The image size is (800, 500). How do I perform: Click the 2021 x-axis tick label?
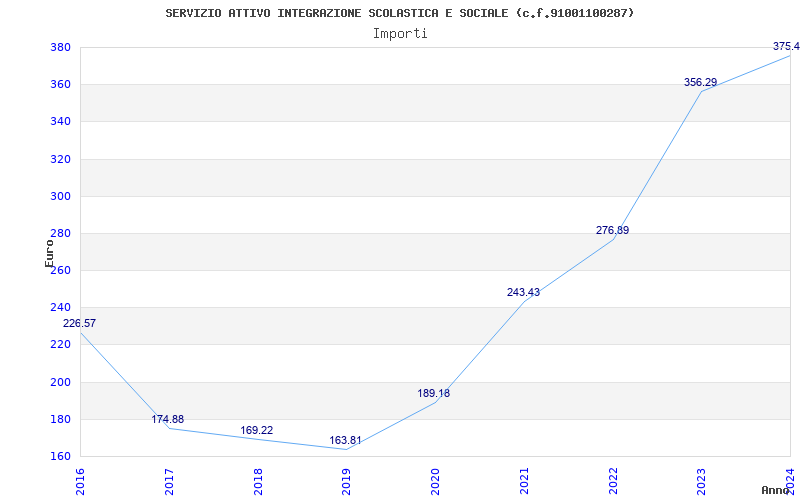pos(524,482)
